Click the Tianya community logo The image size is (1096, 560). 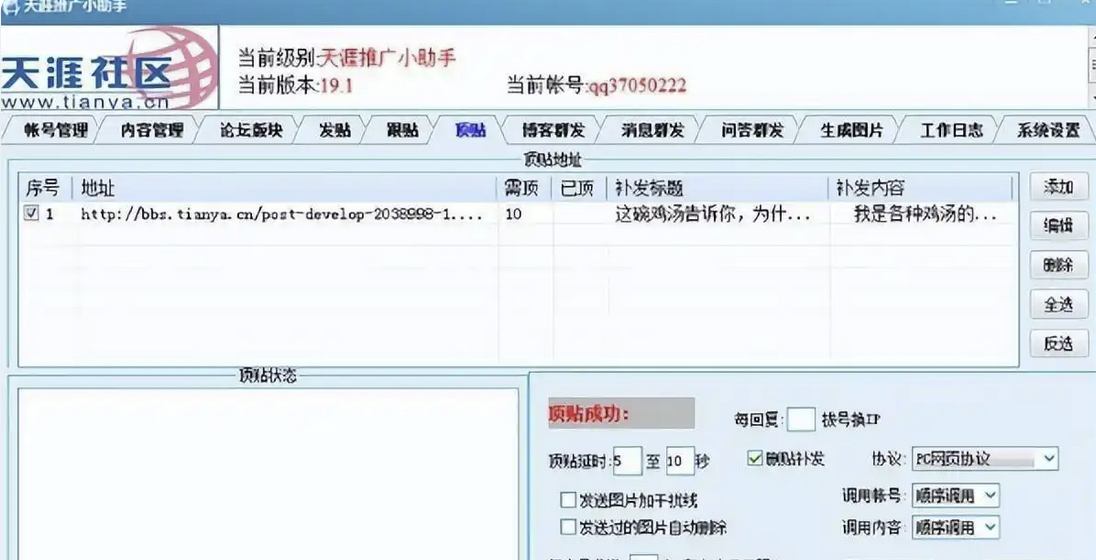point(110,68)
